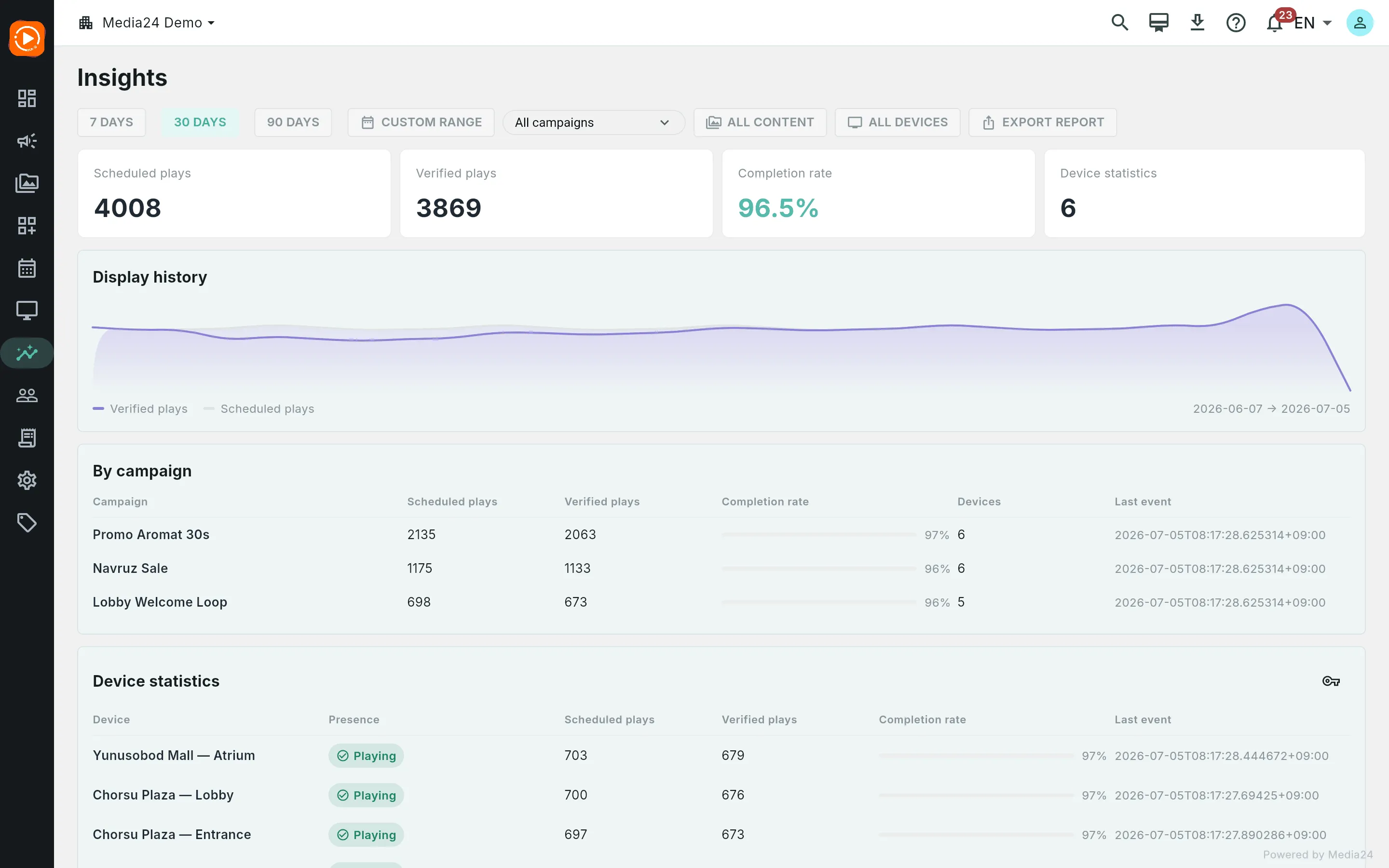The height and width of the screenshot is (868, 1389).
Task: Open the media library icon in sidebar
Action: (27, 183)
